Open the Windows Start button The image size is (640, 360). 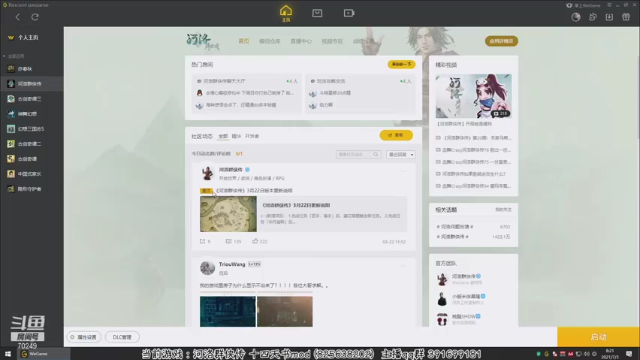[8, 354]
